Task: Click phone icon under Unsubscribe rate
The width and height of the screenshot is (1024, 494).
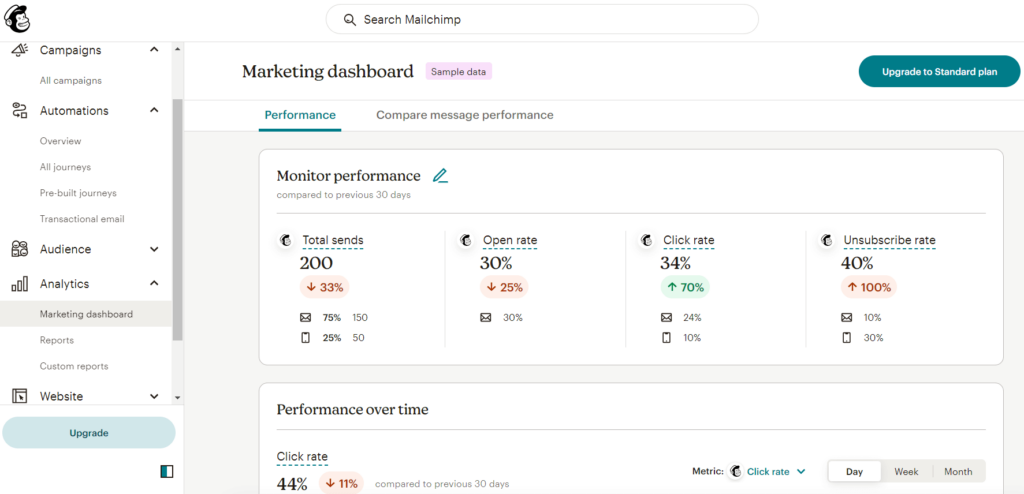Action: tap(846, 338)
